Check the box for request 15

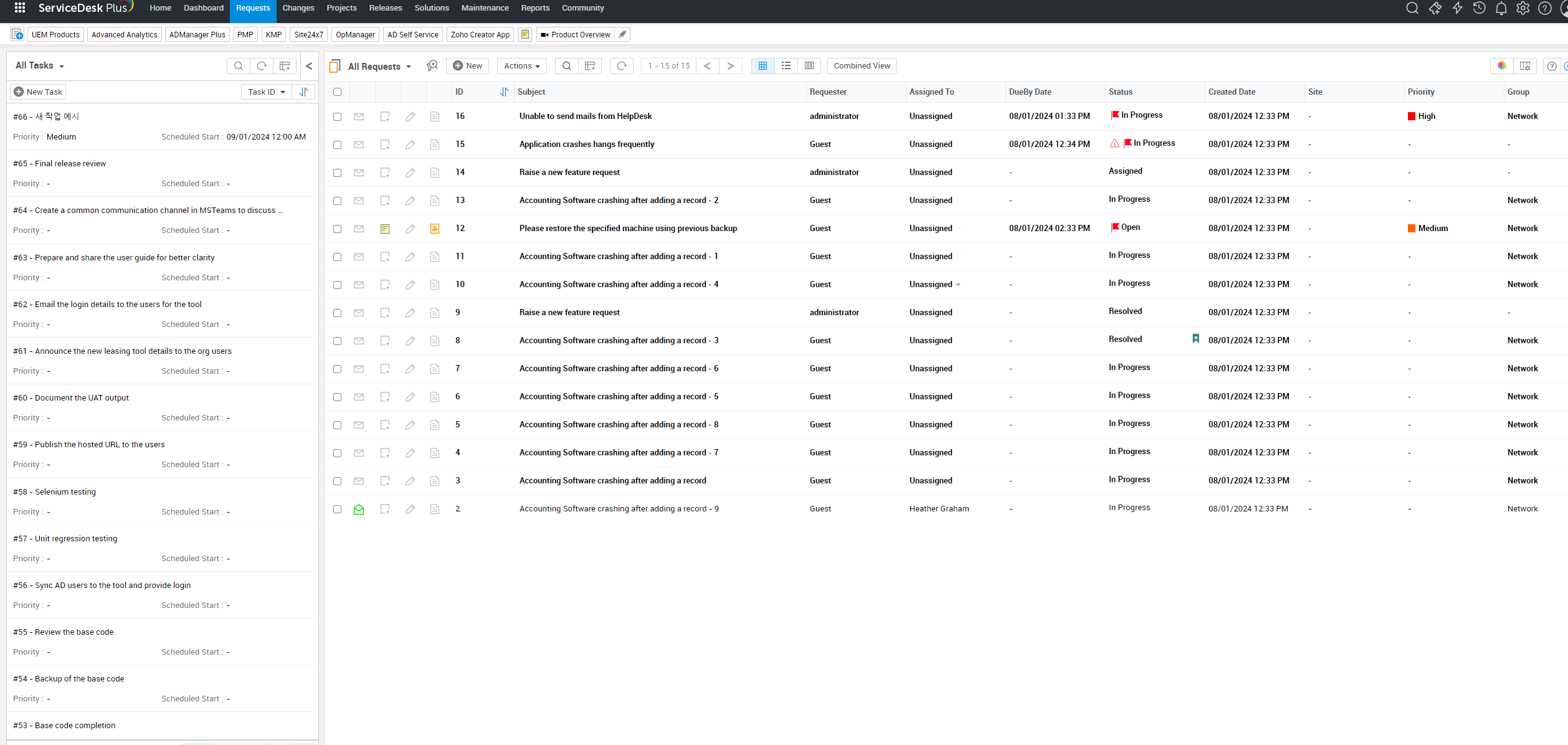coord(337,145)
